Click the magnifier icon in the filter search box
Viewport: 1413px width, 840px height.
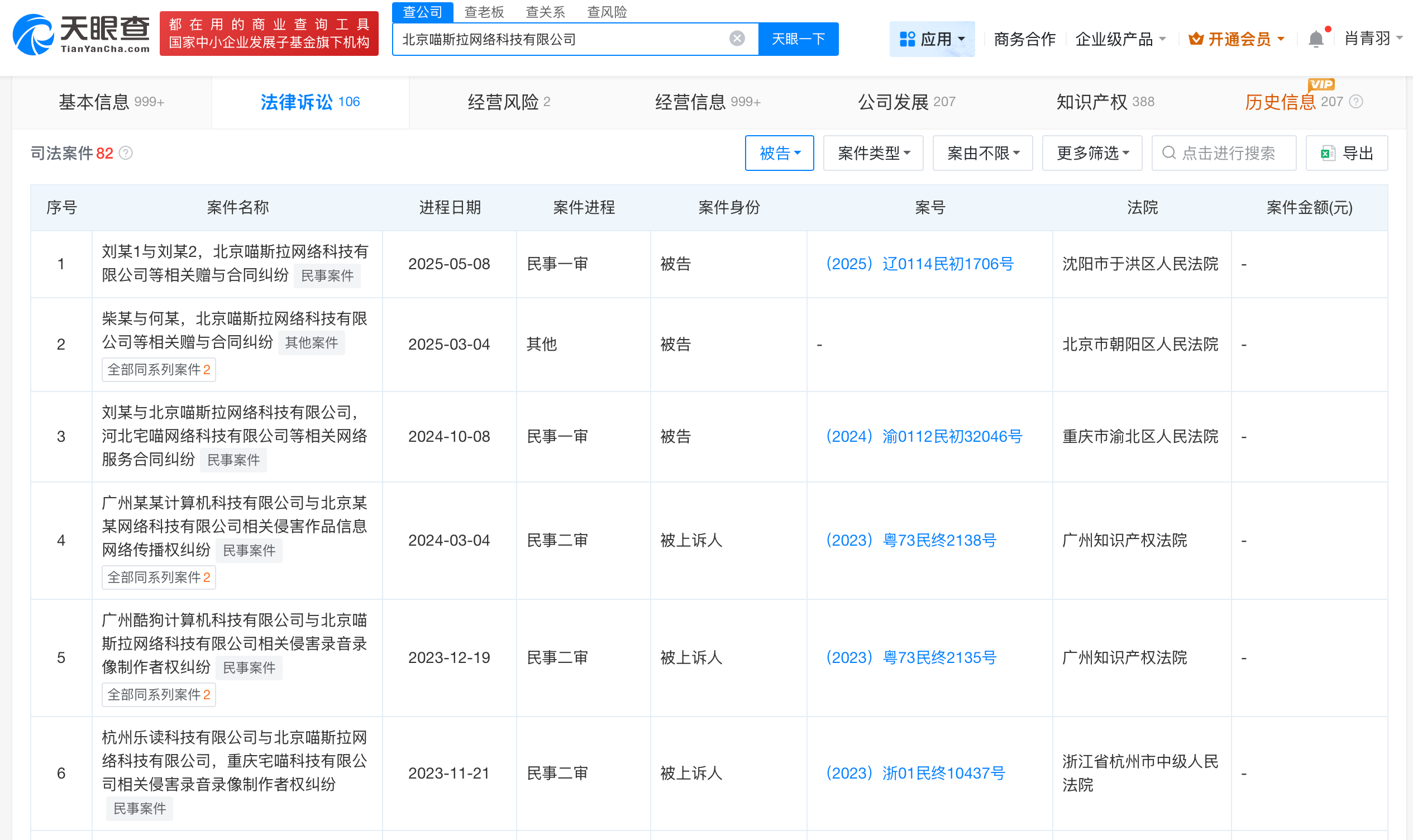click(1168, 153)
